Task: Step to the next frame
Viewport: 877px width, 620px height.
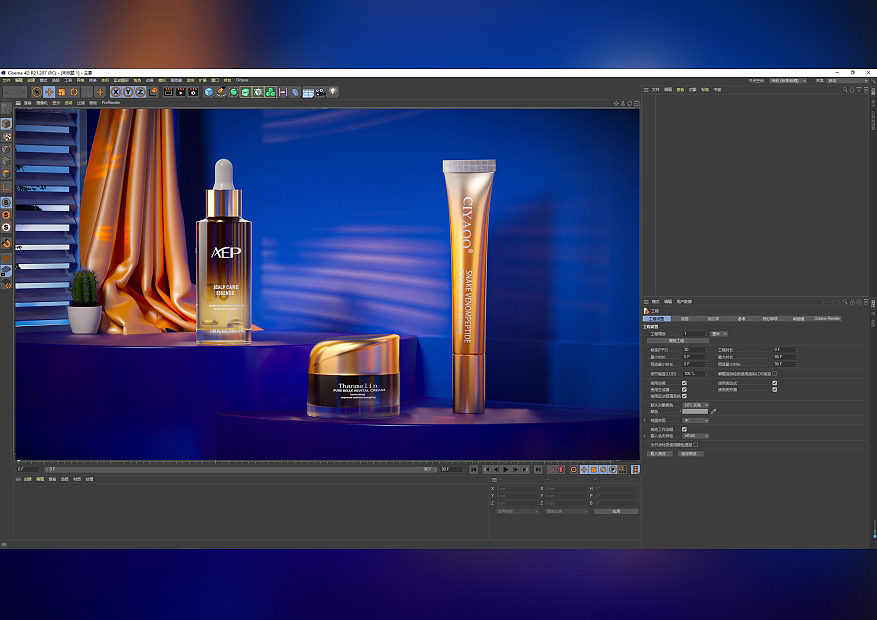Action: [x=516, y=470]
